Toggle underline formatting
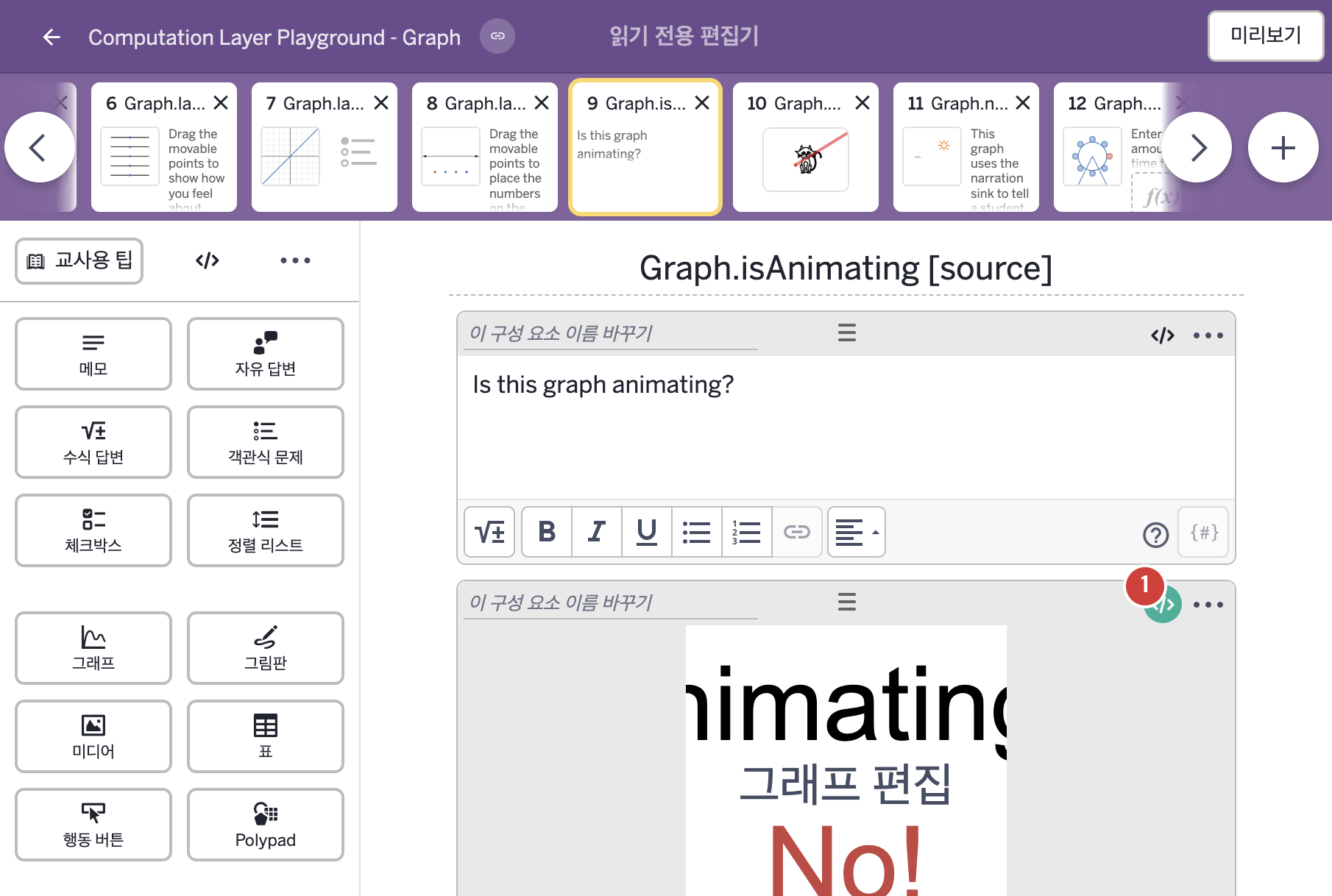The width and height of the screenshot is (1332, 896). pyautogui.click(x=647, y=532)
